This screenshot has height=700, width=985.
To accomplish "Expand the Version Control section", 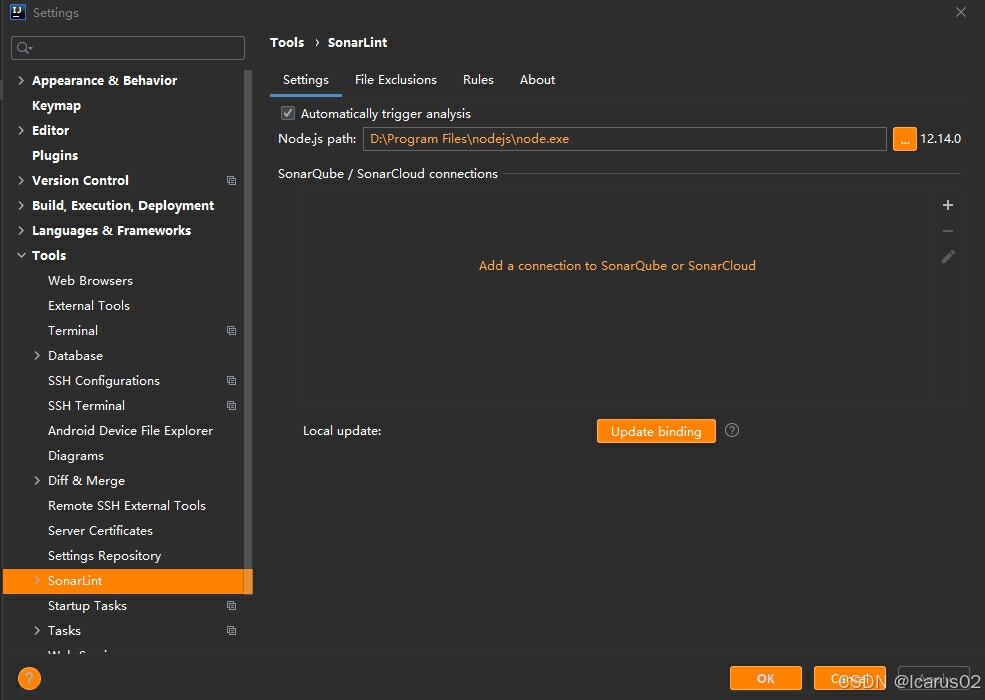I will pyautogui.click(x=21, y=180).
